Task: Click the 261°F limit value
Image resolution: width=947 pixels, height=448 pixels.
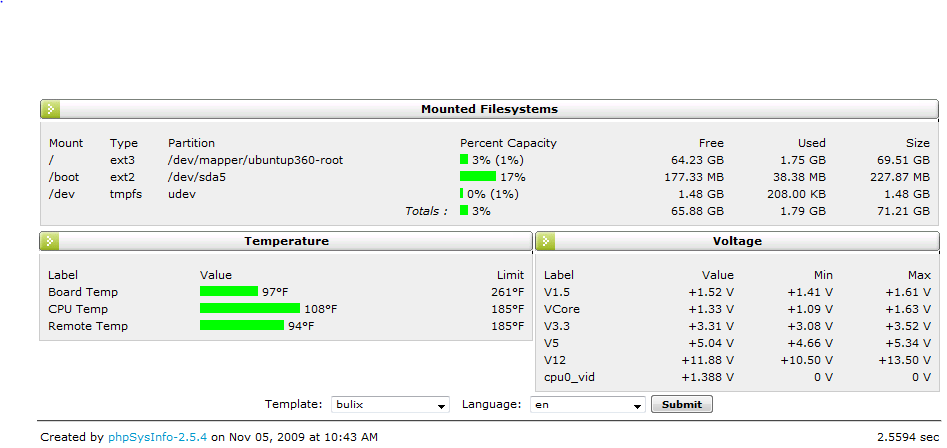Action: click(507, 292)
